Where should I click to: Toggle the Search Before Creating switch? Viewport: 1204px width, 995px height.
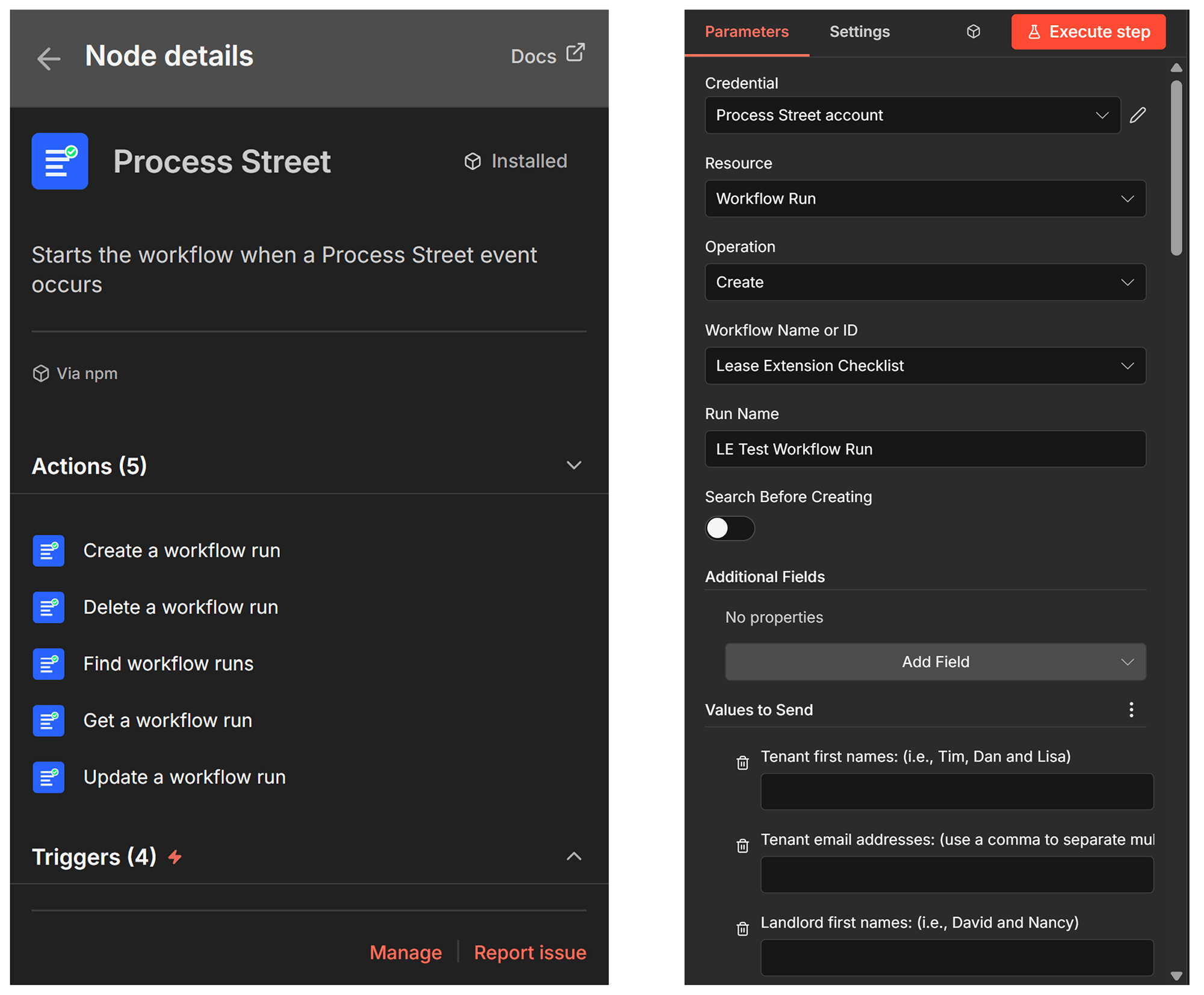click(x=730, y=528)
